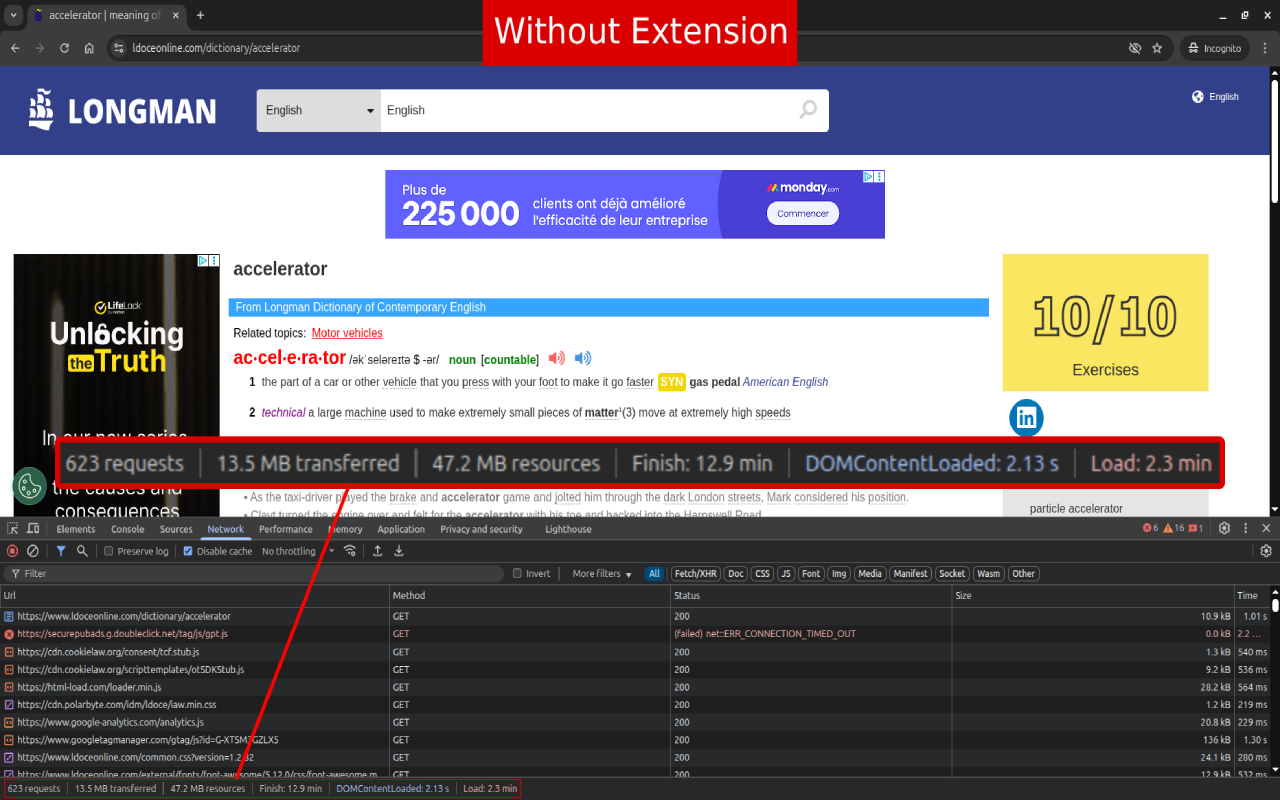1280x800 pixels.
Task: Select the All request type filter
Action: [654, 574]
